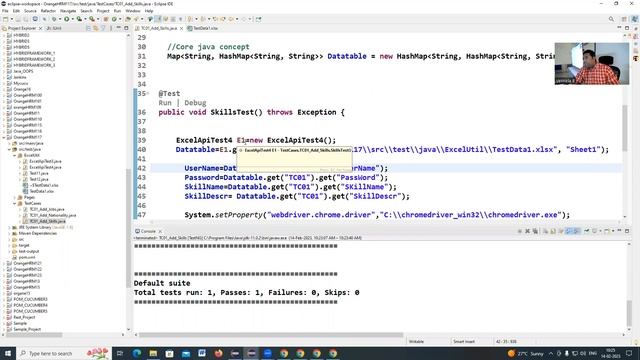Open File Explorer from the taskbar
The height and width of the screenshot is (360, 640).
[x=153, y=353]
